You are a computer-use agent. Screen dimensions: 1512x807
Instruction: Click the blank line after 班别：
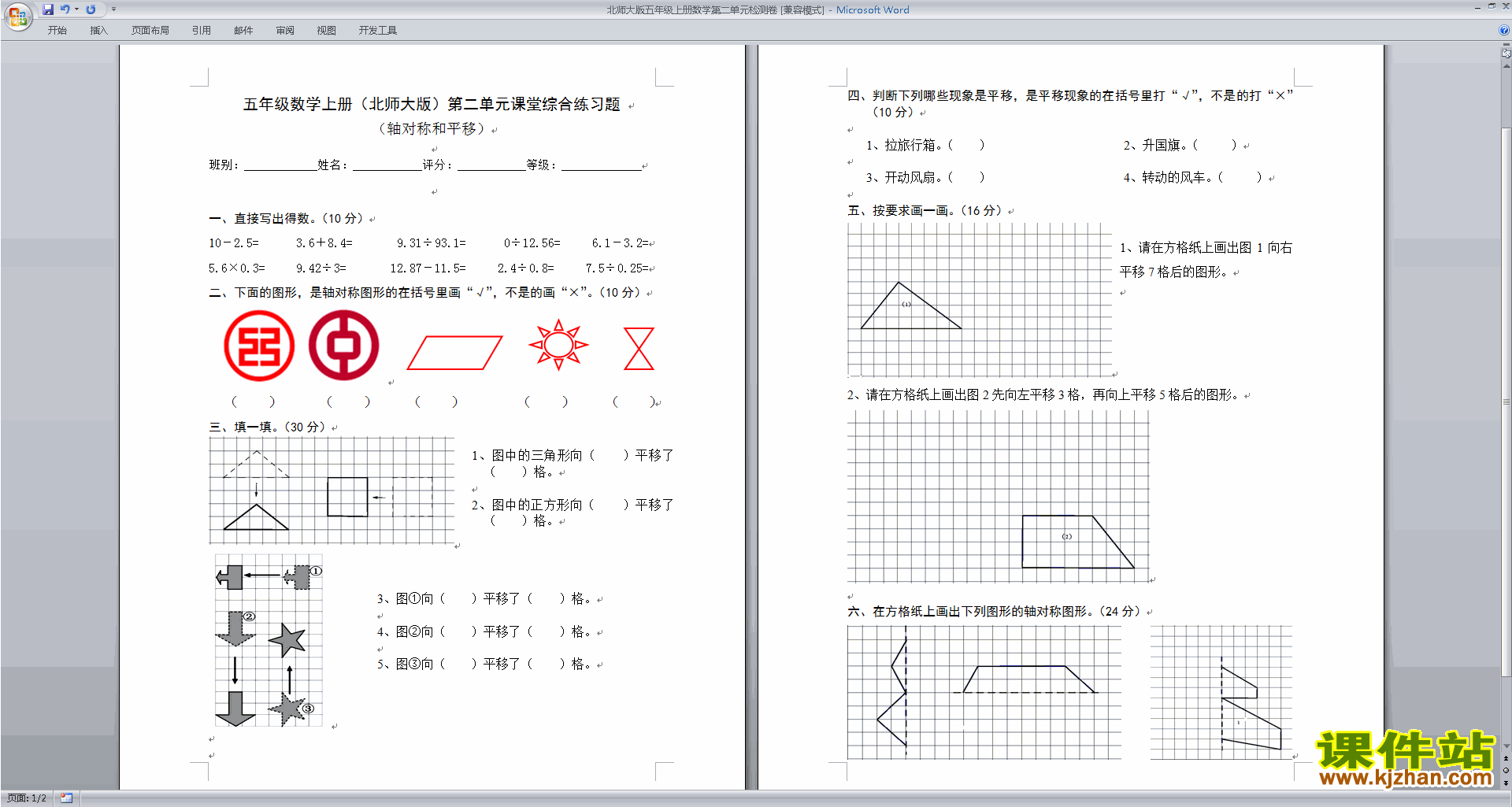click(x=280, y=165)
